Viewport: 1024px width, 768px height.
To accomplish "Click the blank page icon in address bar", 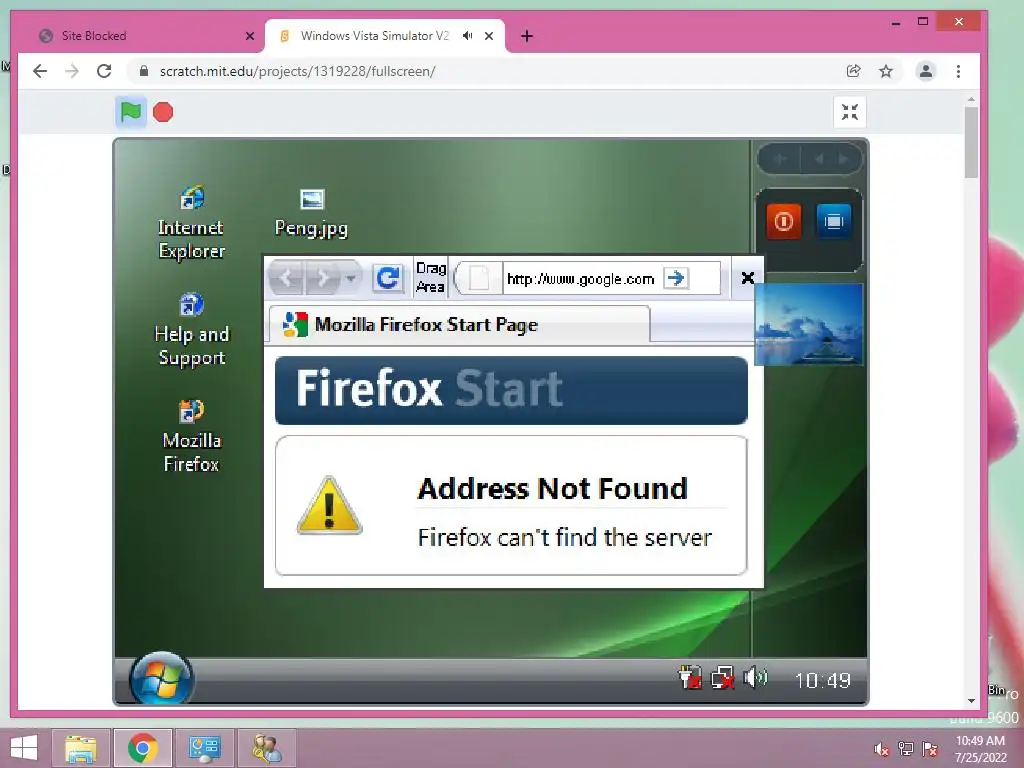I will (x=479, y=278).
